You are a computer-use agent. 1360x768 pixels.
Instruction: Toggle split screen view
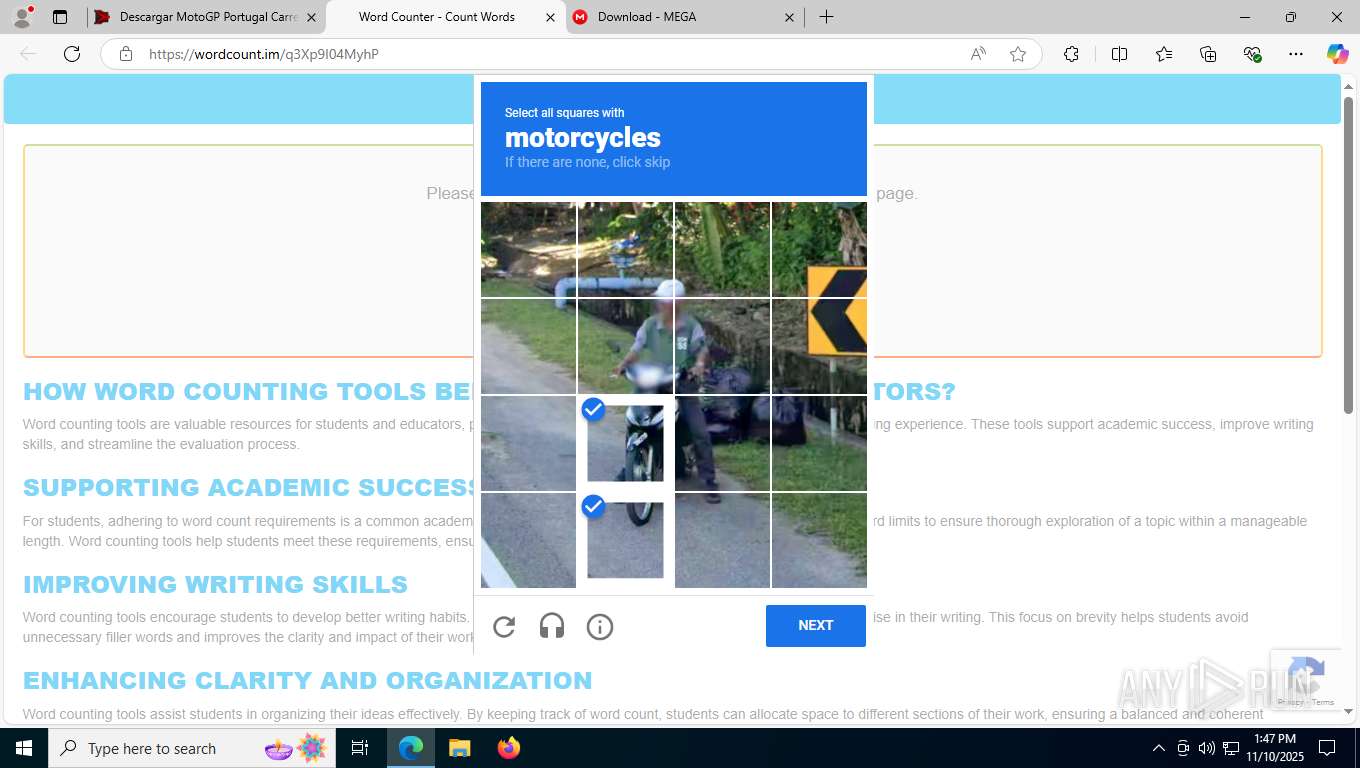[x=1119, y=54]
